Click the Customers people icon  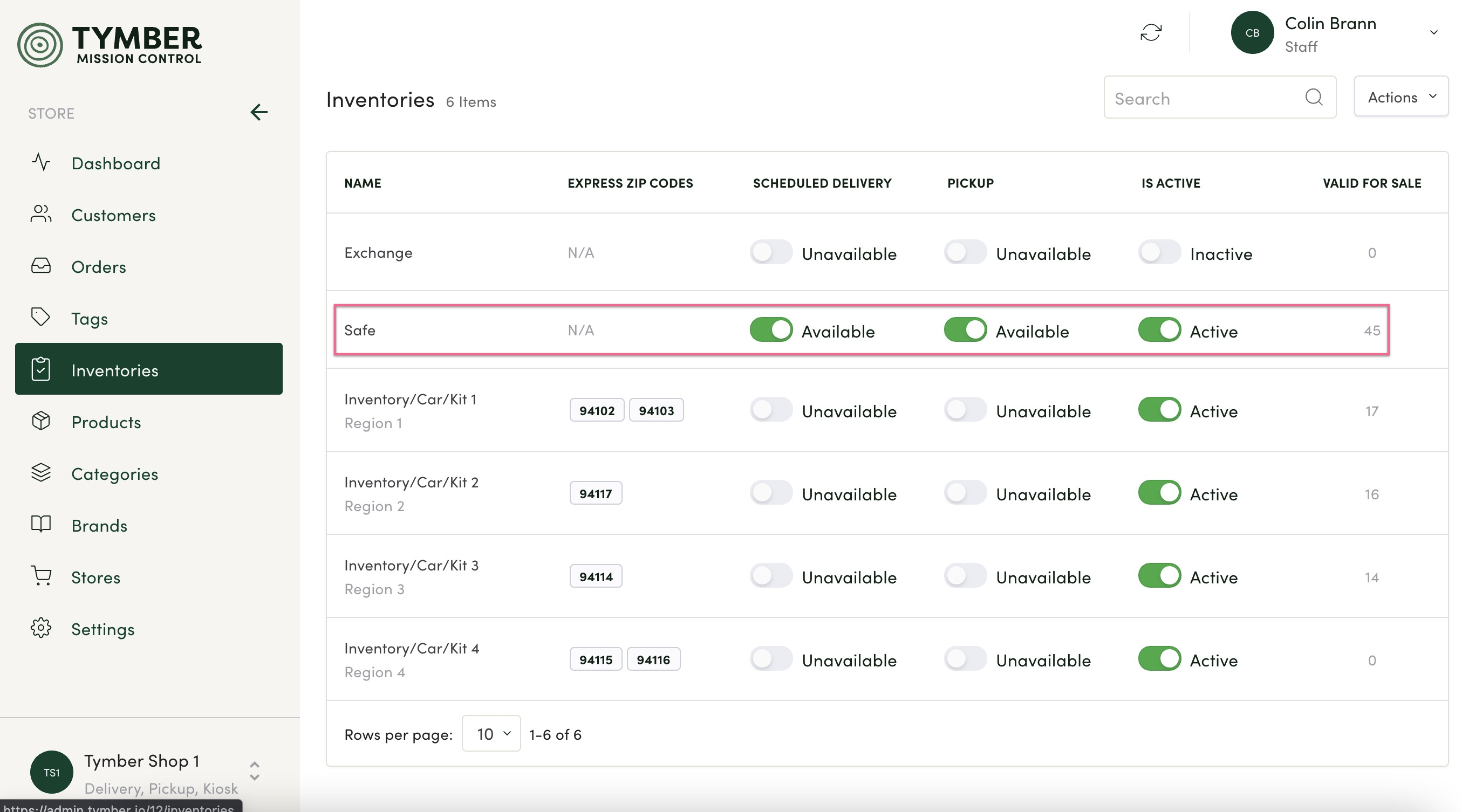[41, 215]
